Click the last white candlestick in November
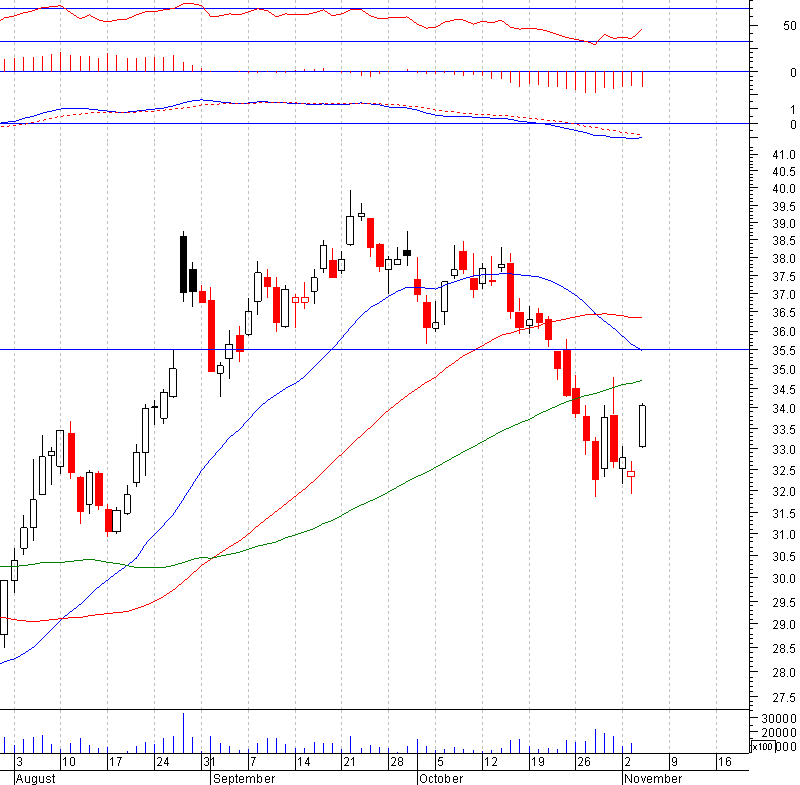This screenshot has height=785, width=800. pos(642,426)
